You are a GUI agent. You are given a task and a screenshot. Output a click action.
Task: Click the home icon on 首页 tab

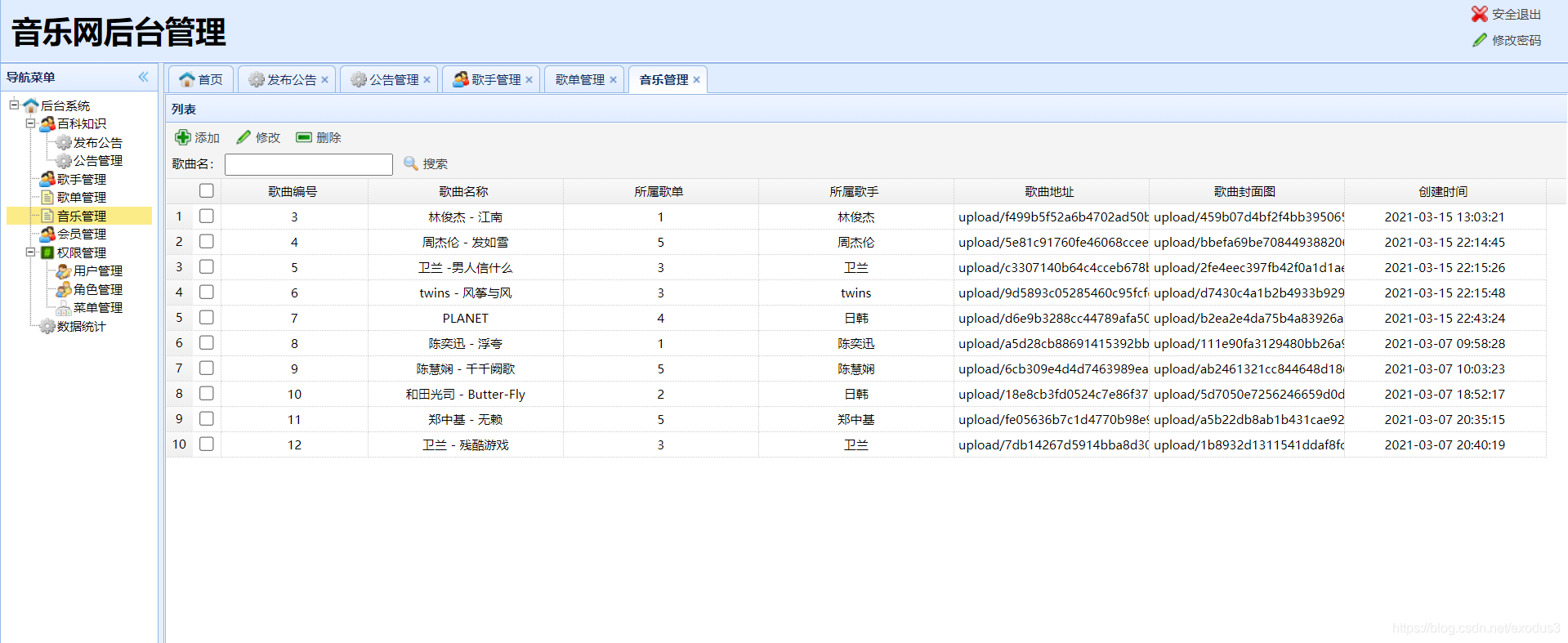click(x=187, y=79)
